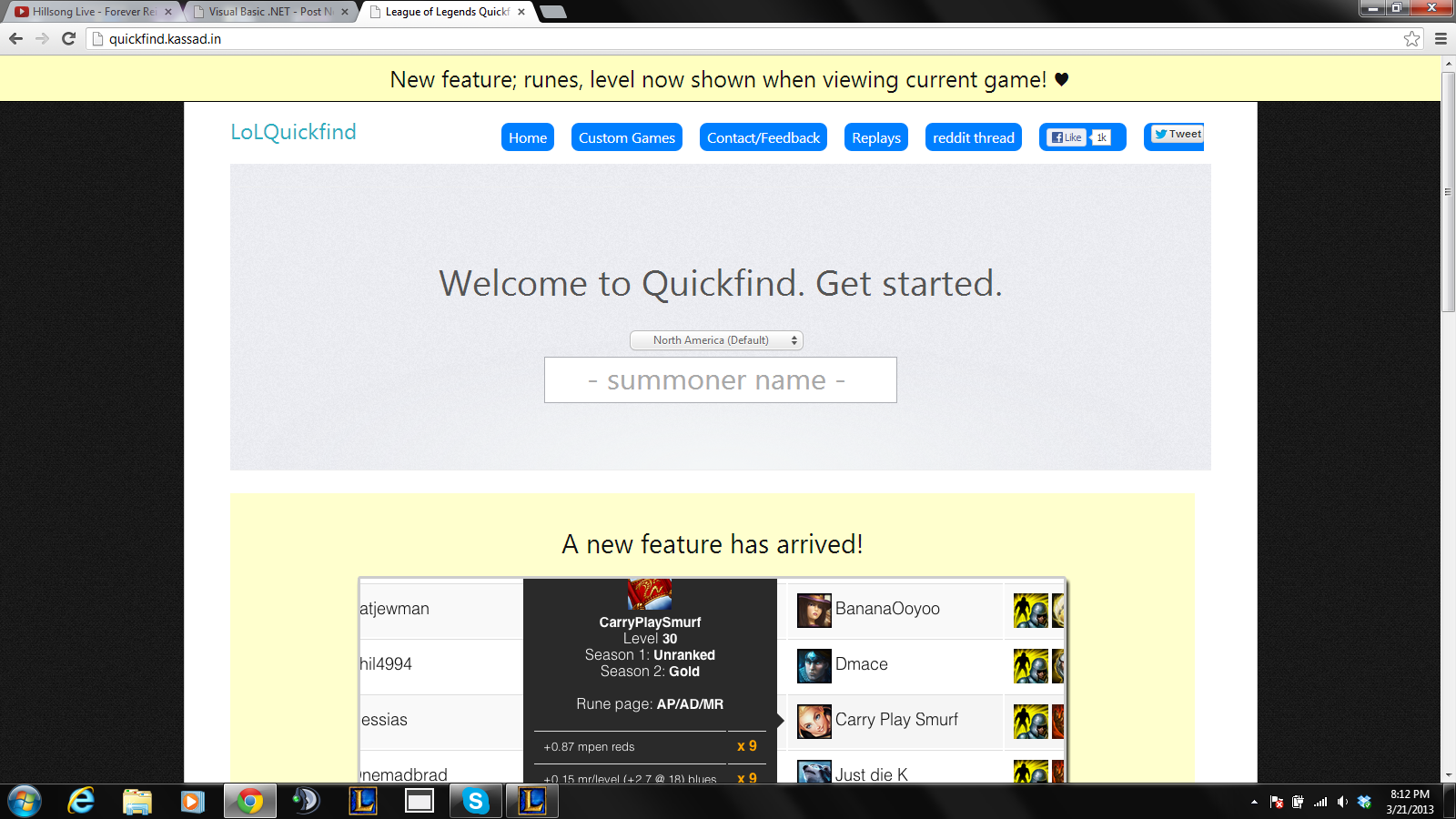Image resolution: width=1456 pixels, height=819 pixels.
Task: Click the summoner spell icon beside Carry Play Smurf
Action: 1031,722
